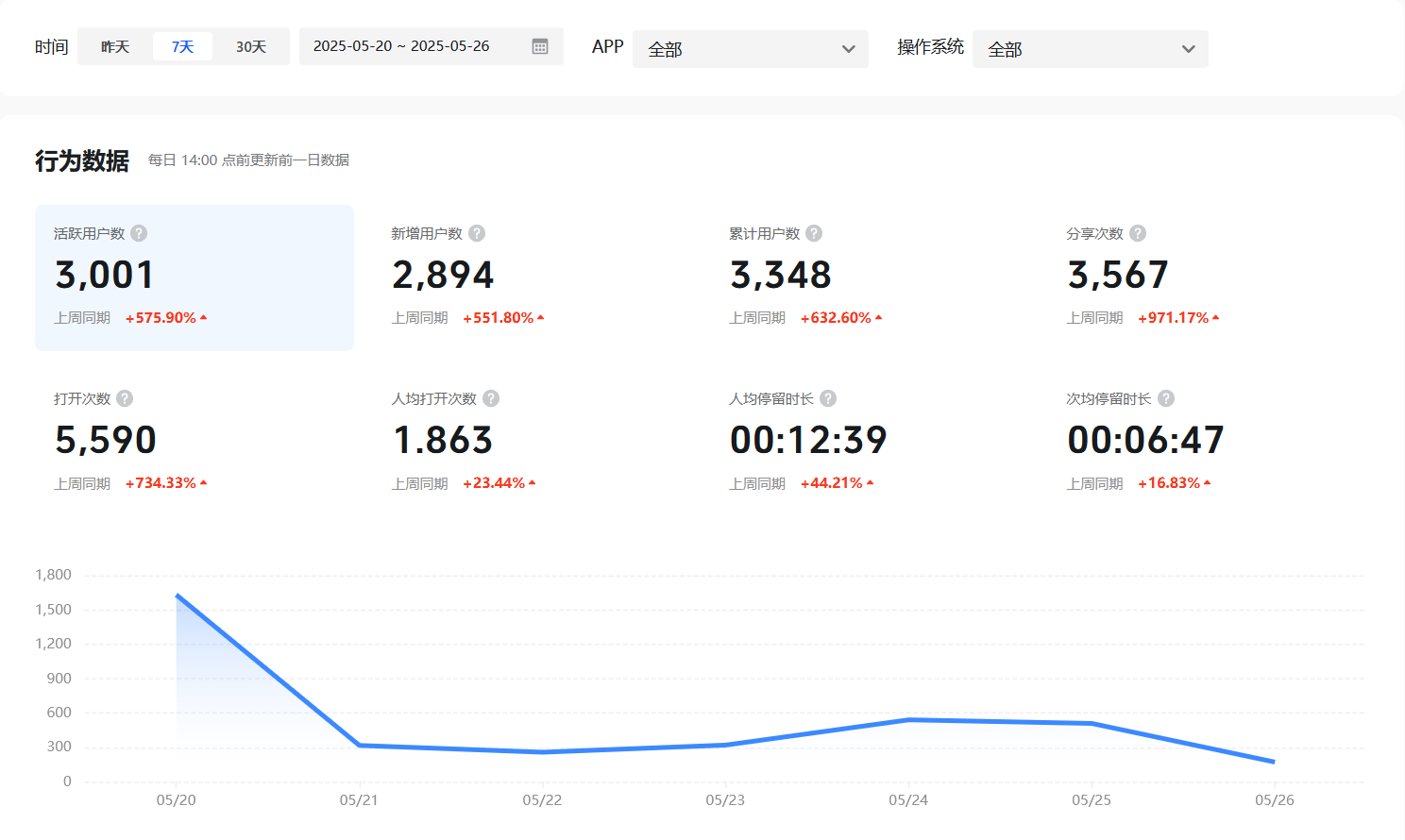Screen dimensions: 1405x840
Task: Select the 打开次数 5,590 metric card
Action: [x=195, y=443]
